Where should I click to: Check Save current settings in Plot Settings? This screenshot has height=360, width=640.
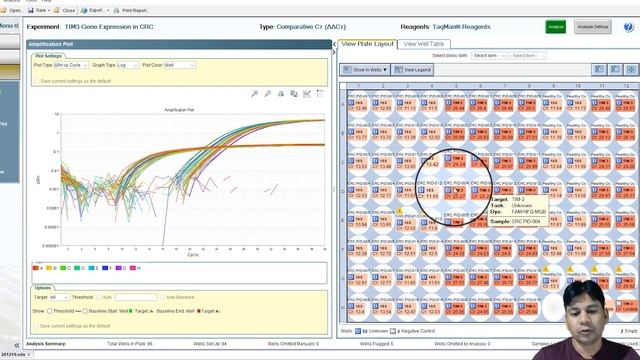pos(37,81)
